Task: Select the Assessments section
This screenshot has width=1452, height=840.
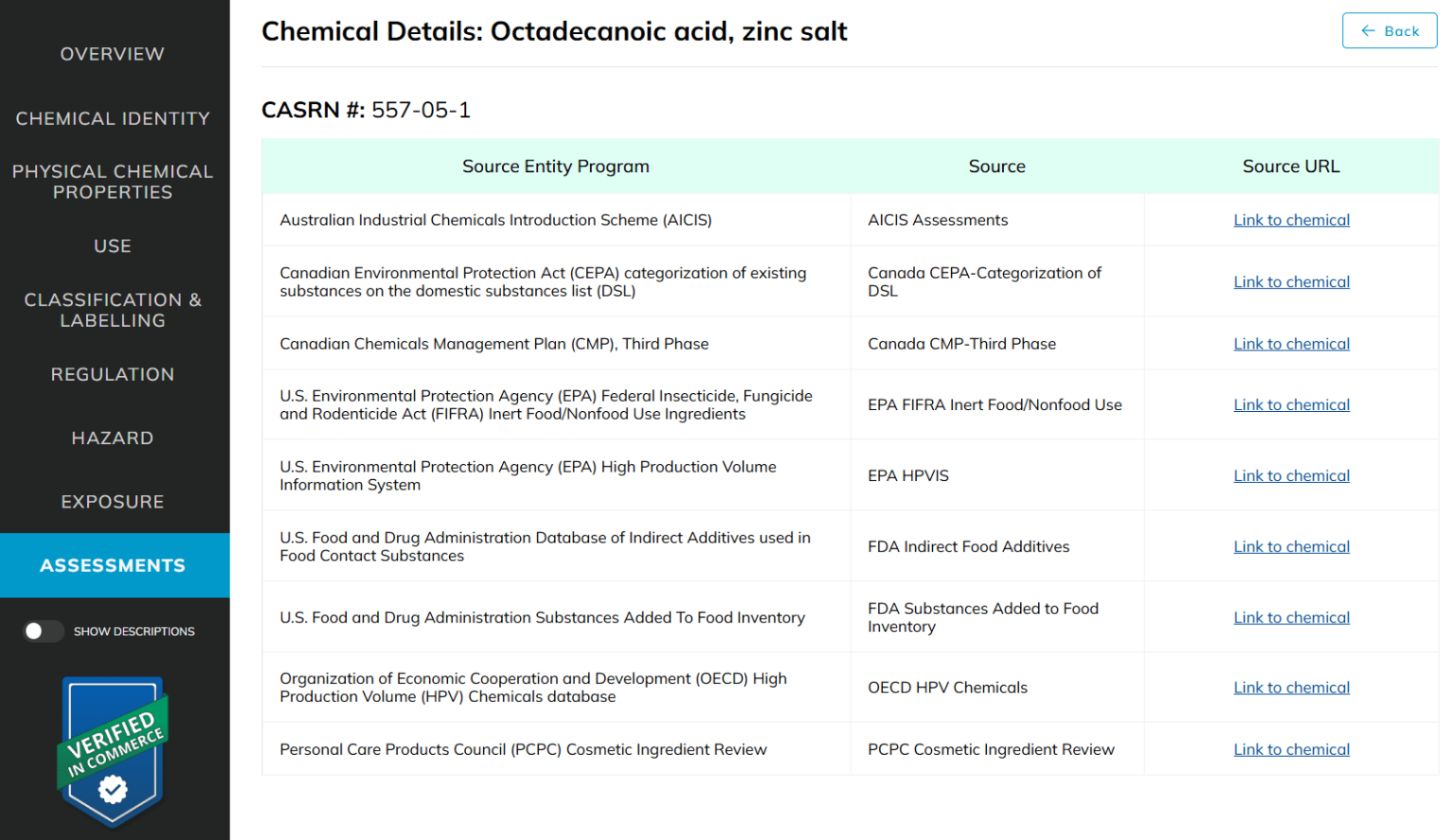Action: coord(112,565)
